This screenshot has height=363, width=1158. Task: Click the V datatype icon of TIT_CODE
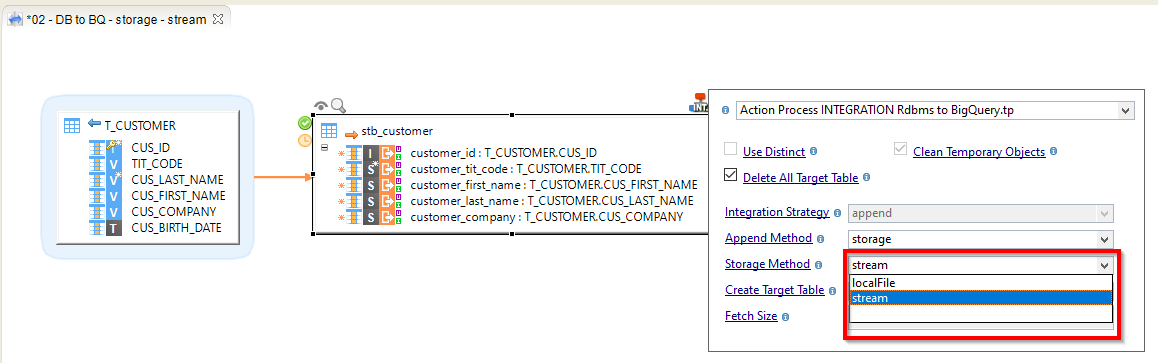point(114,164)
